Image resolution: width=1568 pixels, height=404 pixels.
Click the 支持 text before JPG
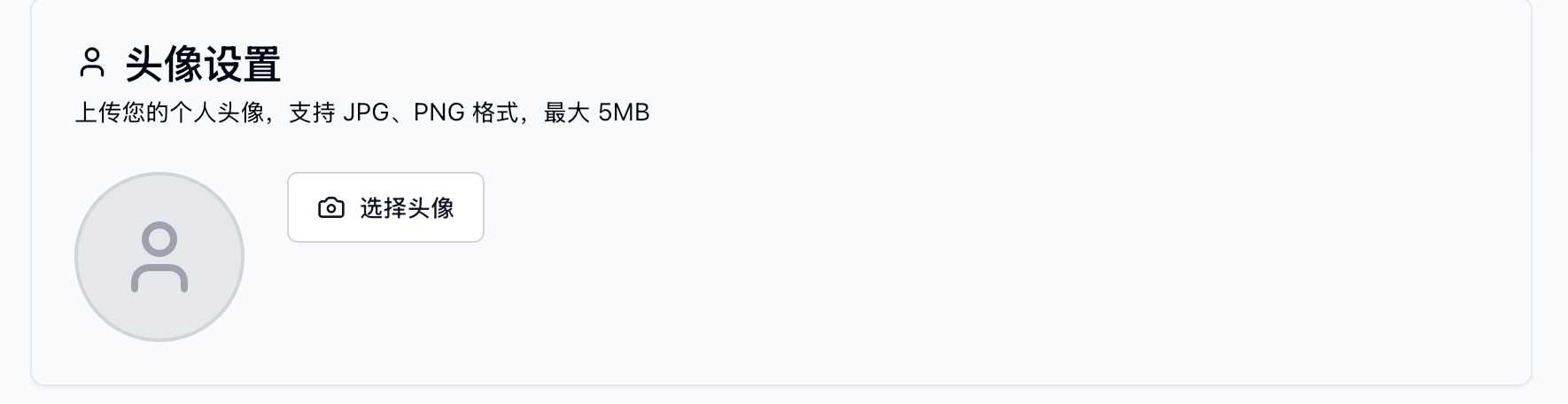coord(312,113)
